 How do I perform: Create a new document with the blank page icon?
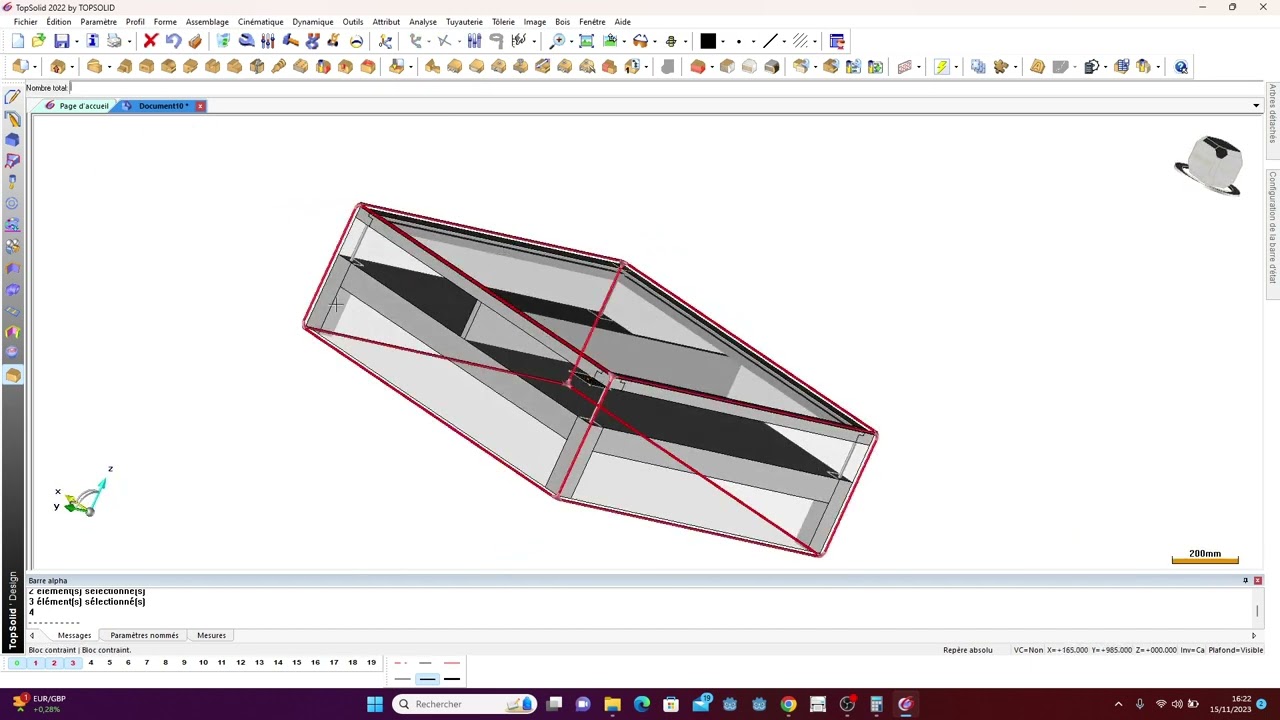[x=17, y=41]
